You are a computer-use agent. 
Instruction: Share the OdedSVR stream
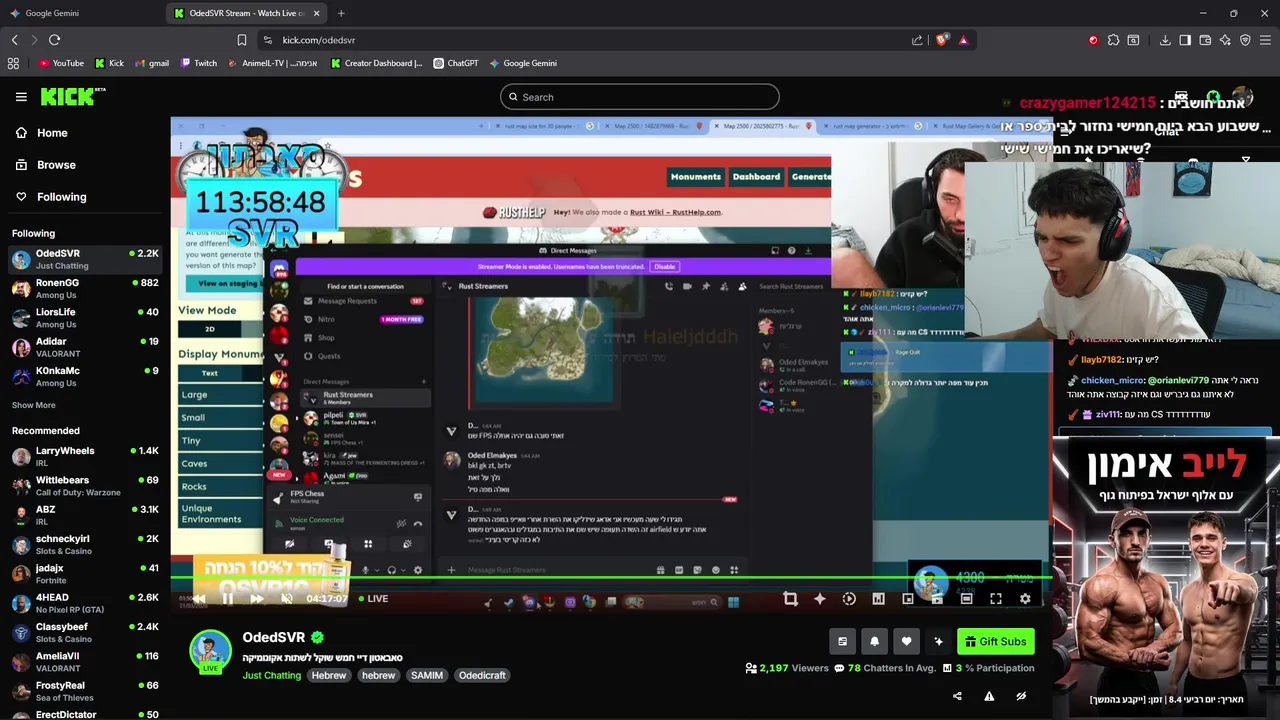tap(957, 696)
